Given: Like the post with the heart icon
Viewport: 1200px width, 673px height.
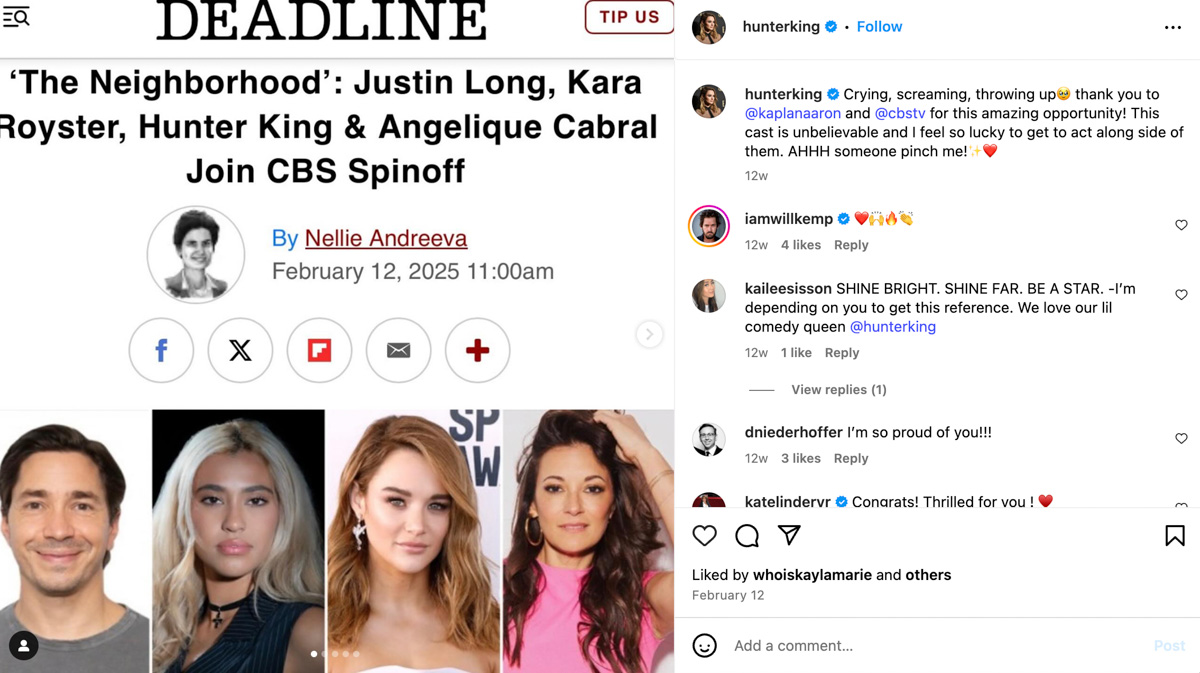Looking at the screenshot, I should point(705,536).
